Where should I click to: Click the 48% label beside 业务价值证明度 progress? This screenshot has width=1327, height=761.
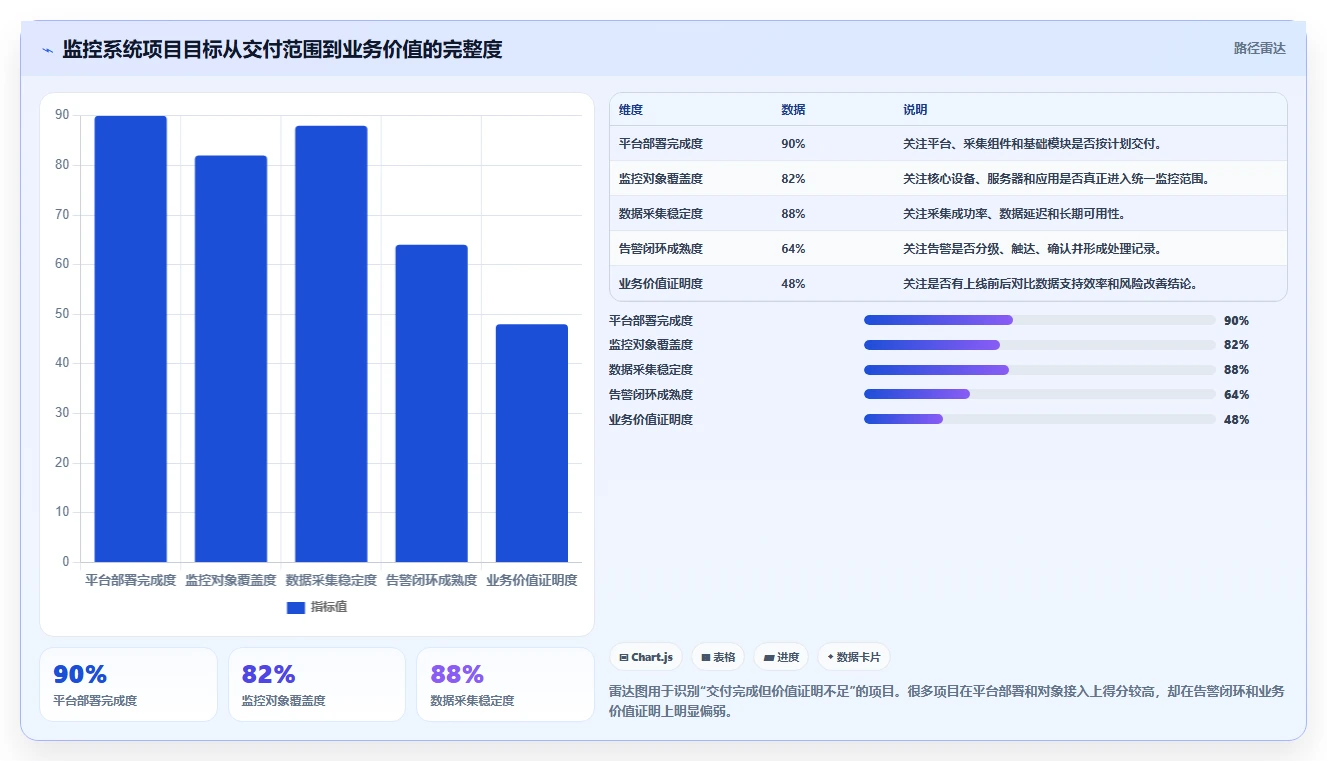1236,420
